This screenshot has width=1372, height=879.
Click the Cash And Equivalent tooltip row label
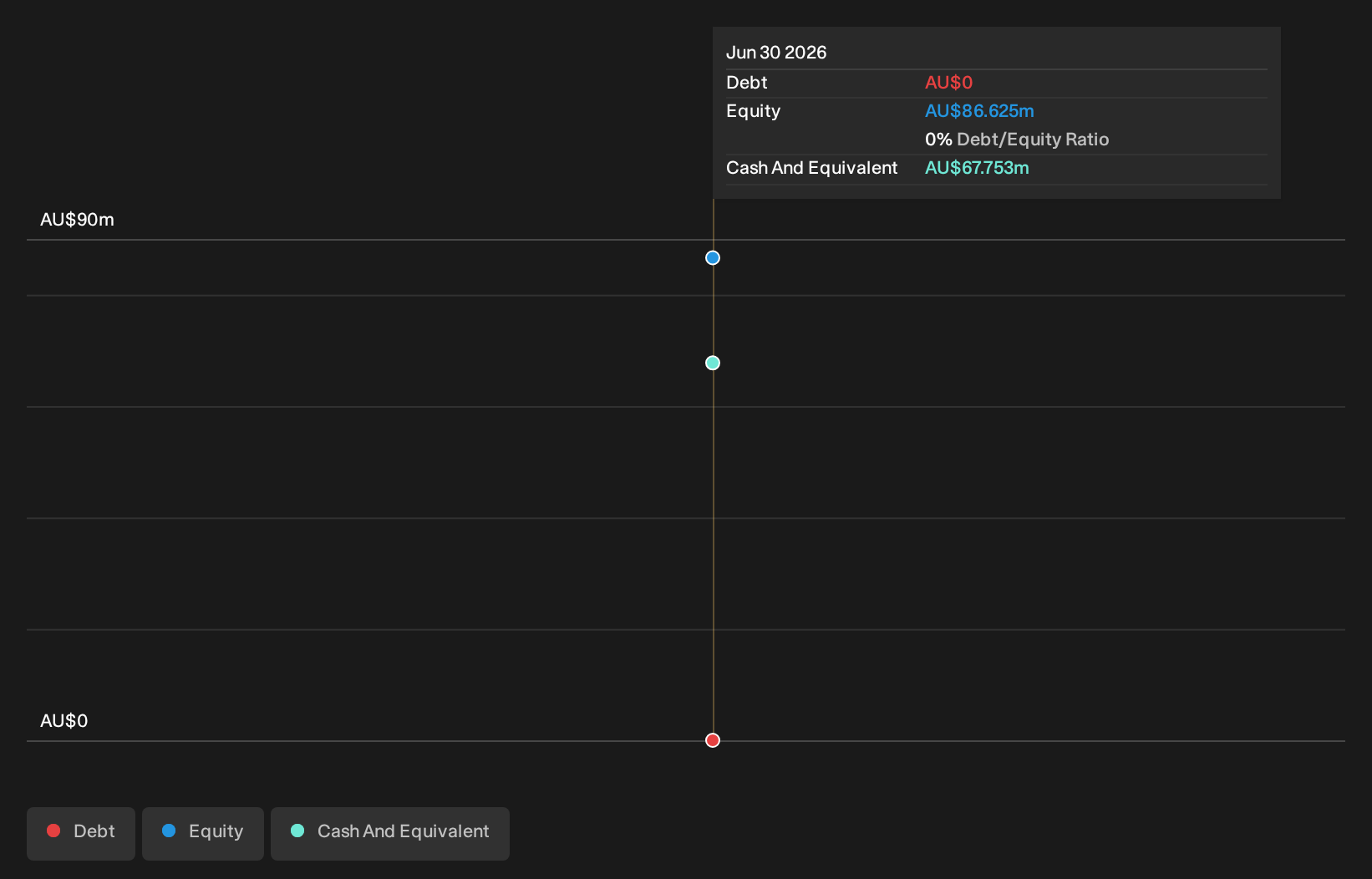pos(811,168)
